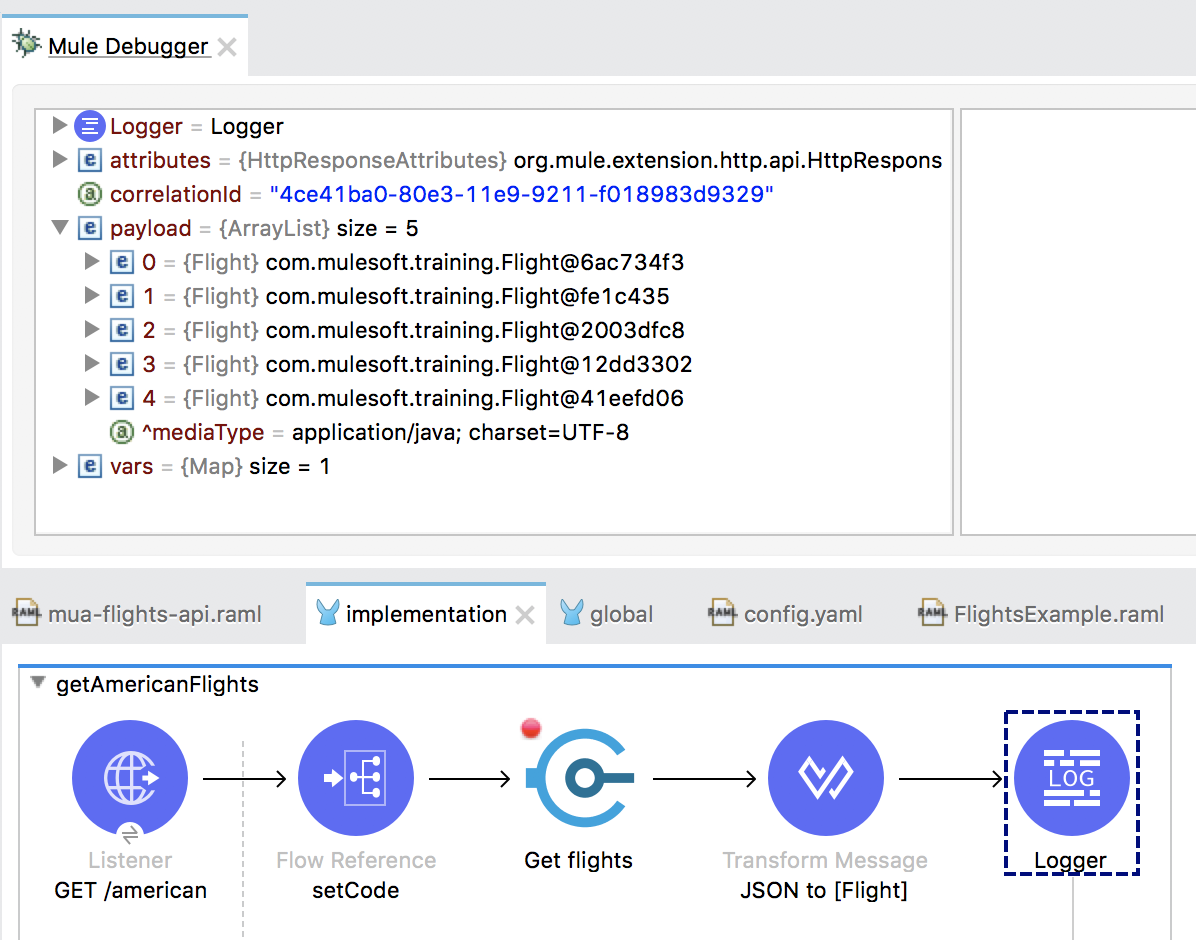Toggle the breakpoint on Get flights
The height and width of the screenshot is (940, 1196).
531,729
